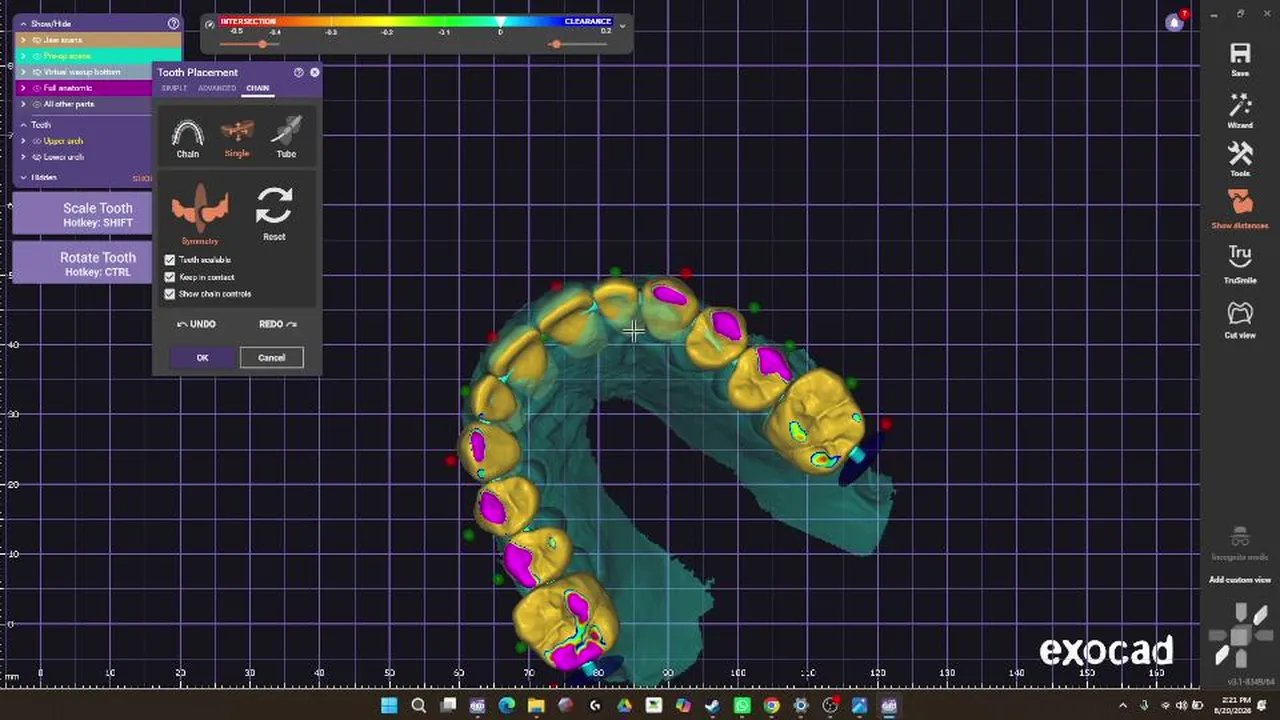Open the TruSmile view
This screenshot has height=720, width=1280.
tap(1240, 256)
